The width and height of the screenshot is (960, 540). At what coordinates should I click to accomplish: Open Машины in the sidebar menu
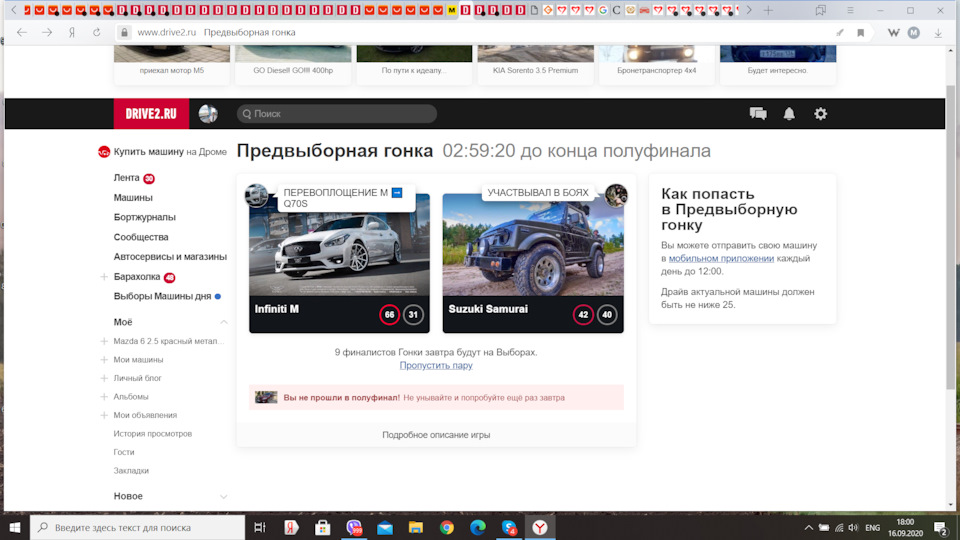coord(133,198)
